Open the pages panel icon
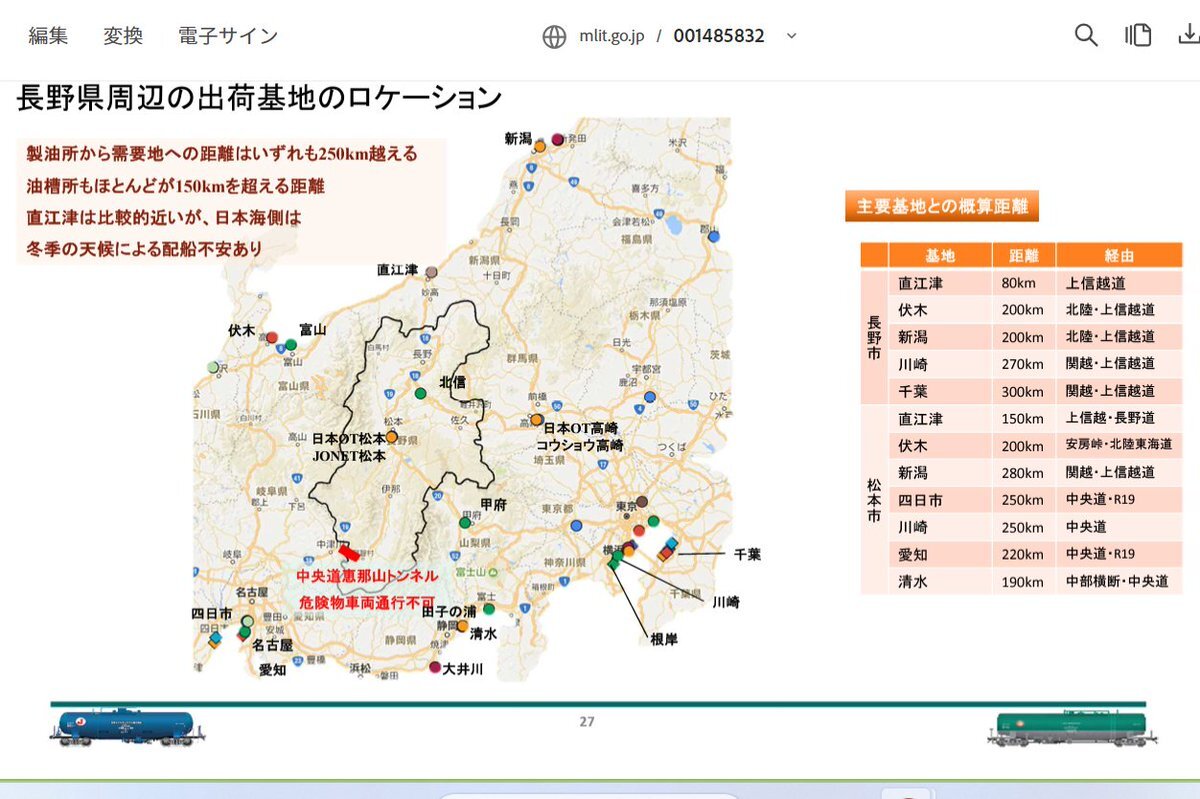This screenshot has height=799, width=1200. click(x=1138, y=36)
